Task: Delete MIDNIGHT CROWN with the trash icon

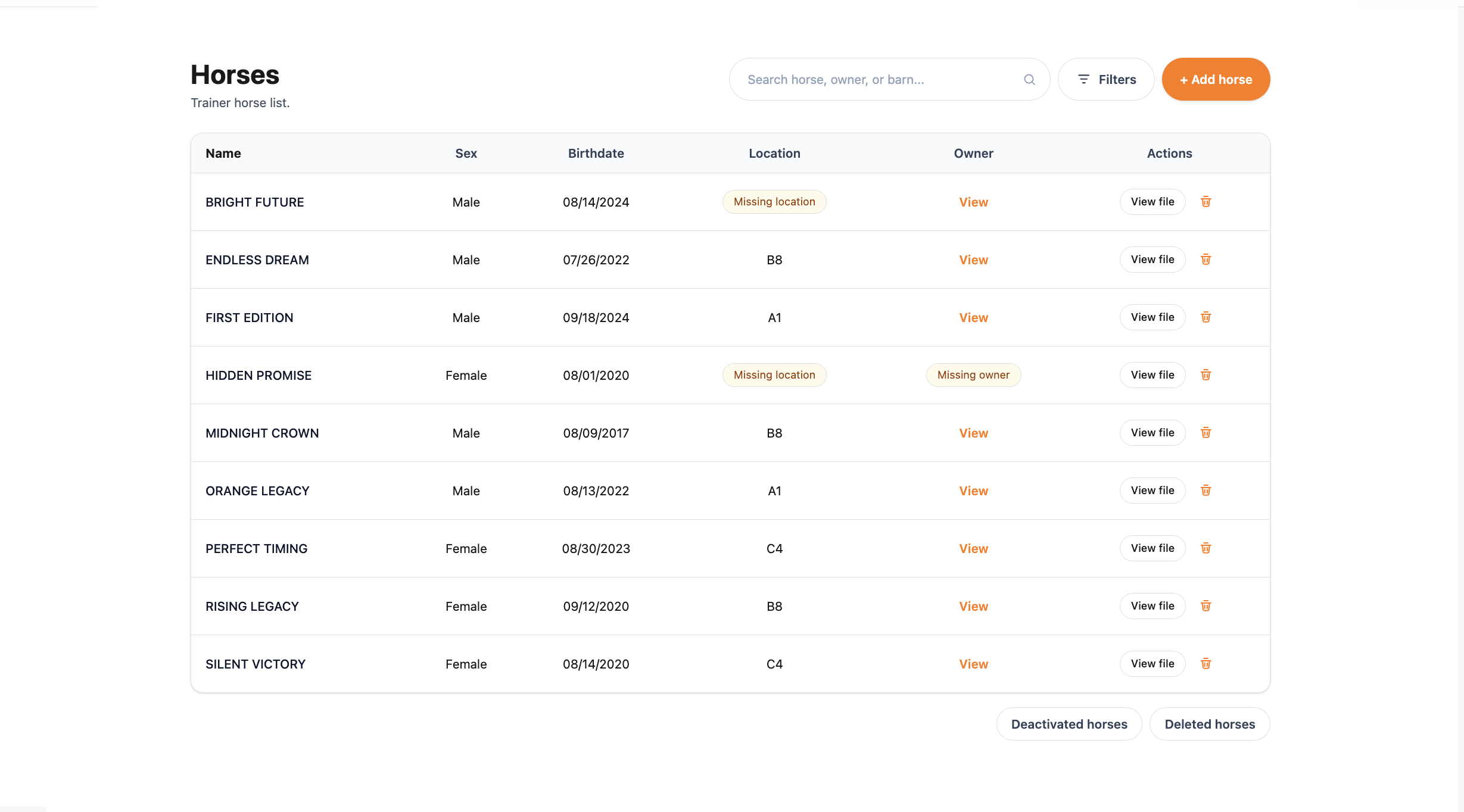Action: [1206, 433]
